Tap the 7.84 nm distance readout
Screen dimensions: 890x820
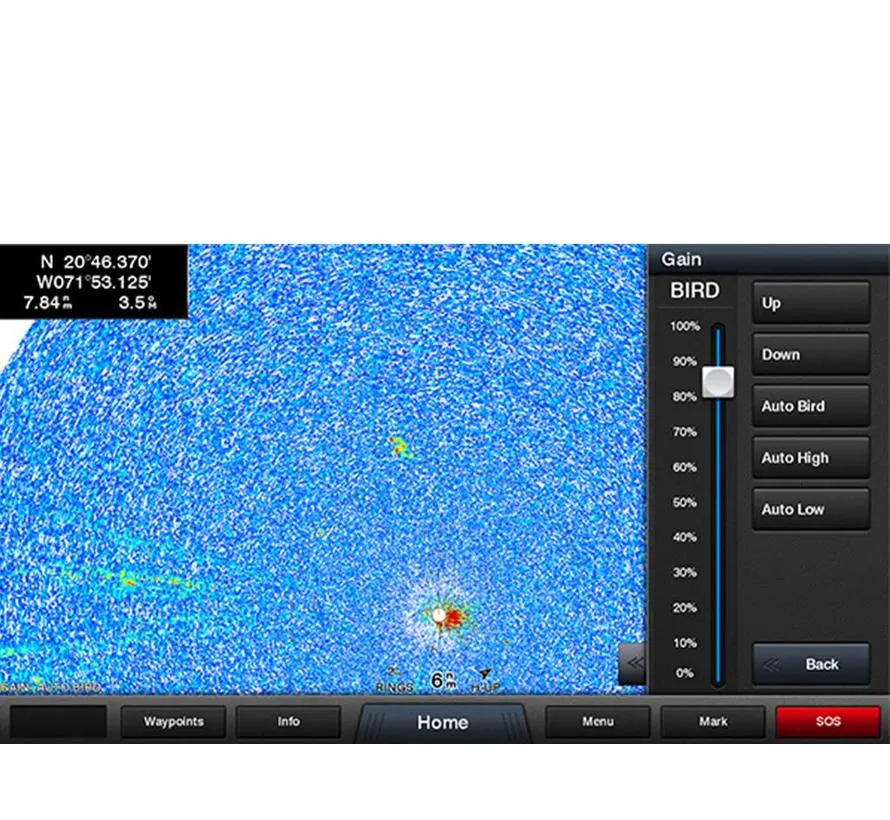(48, 302)
